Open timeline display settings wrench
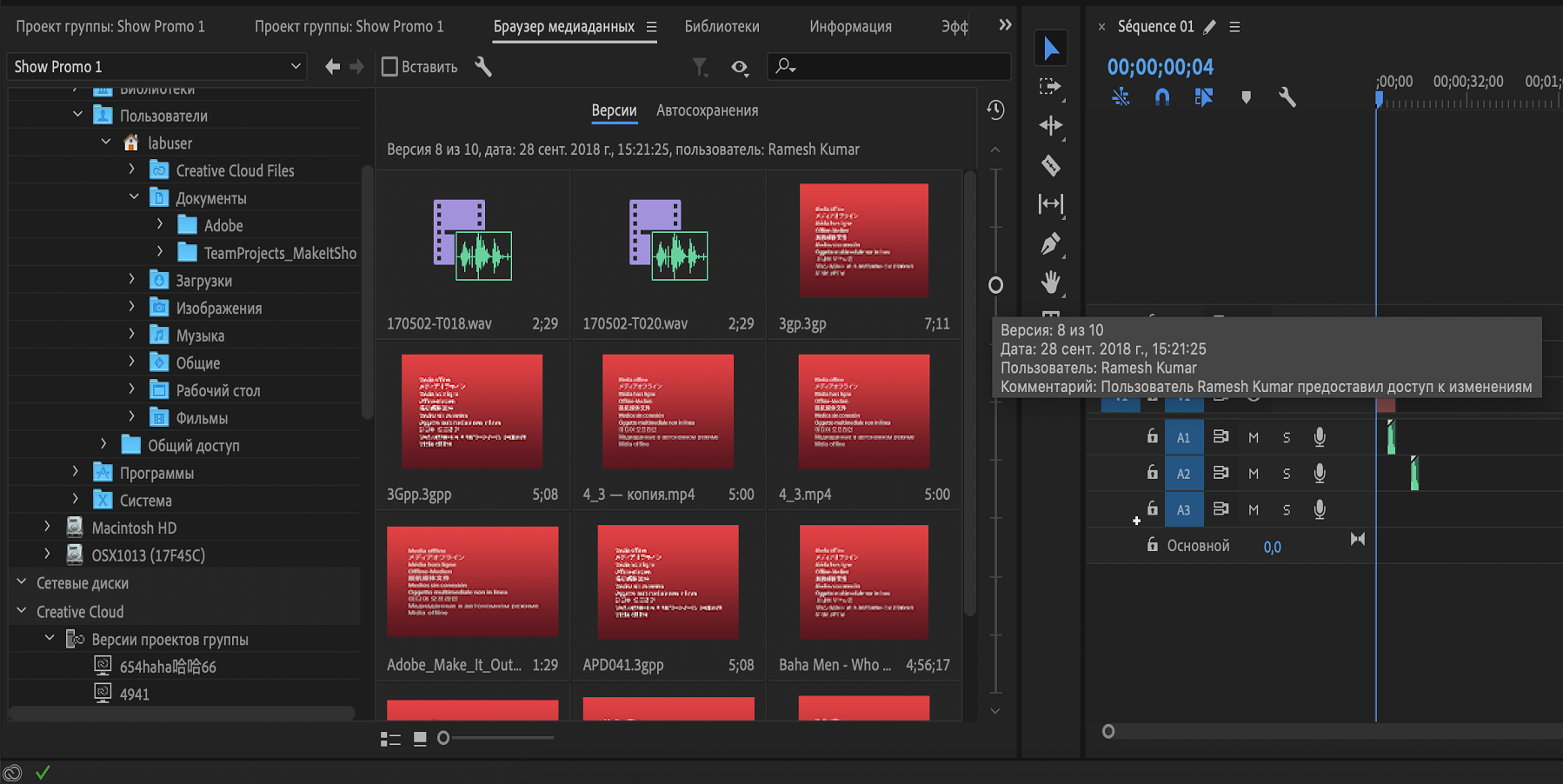This screenshot has width=1563, height=784. 1287,97
